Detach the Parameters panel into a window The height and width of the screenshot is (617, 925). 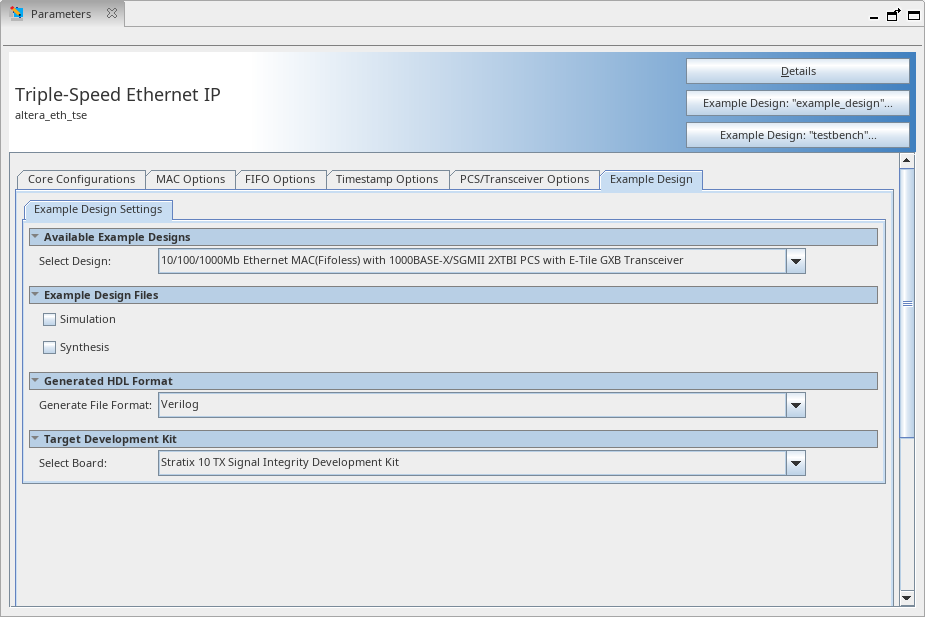coord(894,15)
